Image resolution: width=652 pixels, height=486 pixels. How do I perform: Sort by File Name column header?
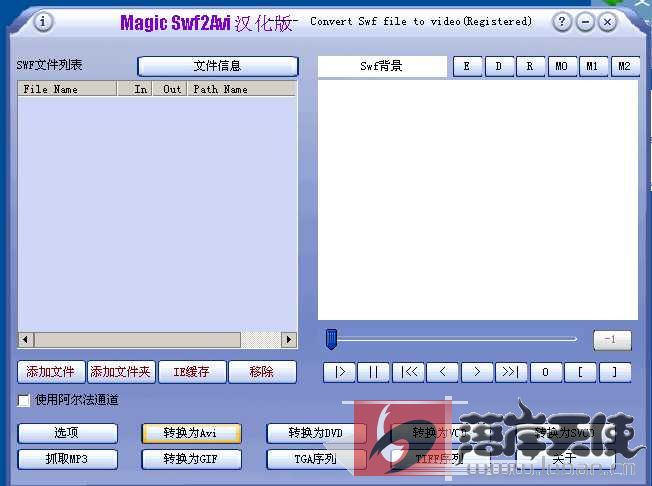click(67, 89)
